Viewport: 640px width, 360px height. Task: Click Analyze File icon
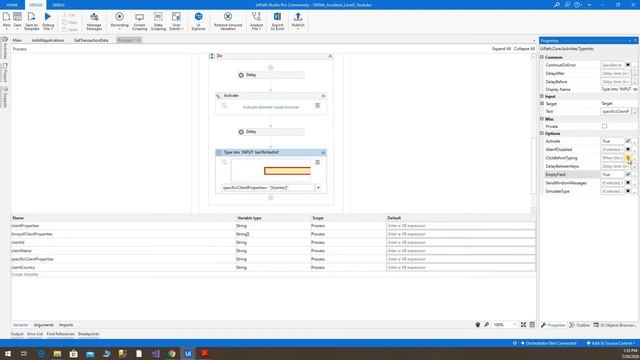click(256, 17)
